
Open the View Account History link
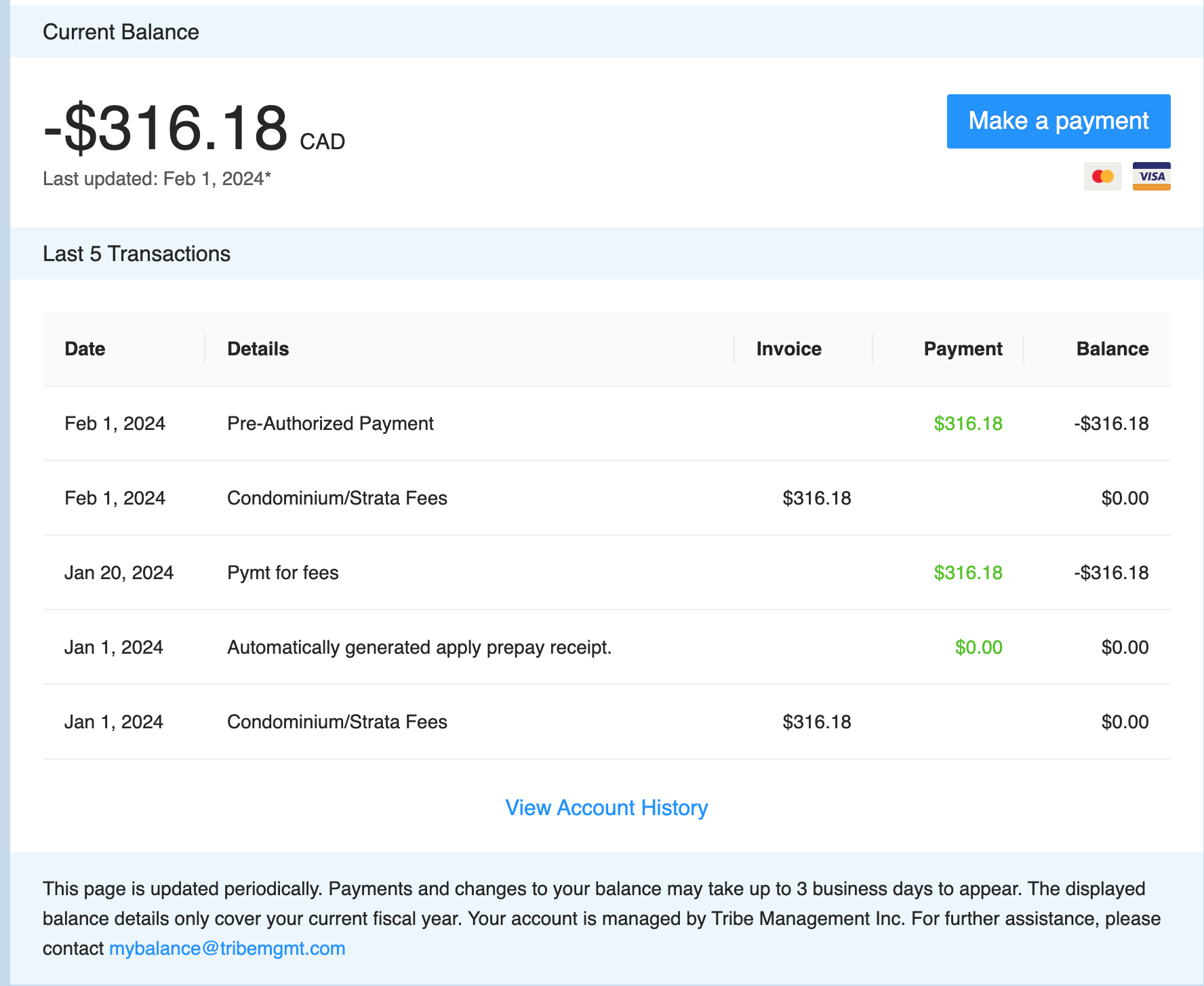(607, 808)
